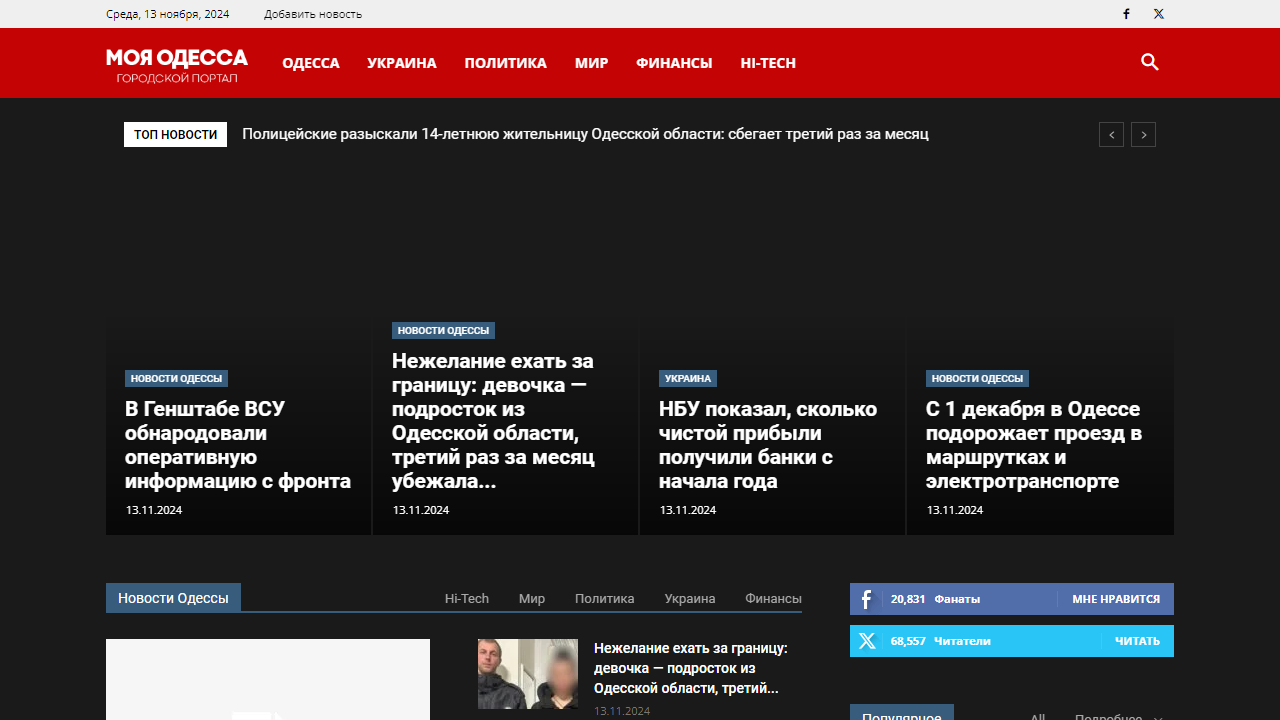Select the Украина filter tab
Screen dimensions: 1280x720
[690, 598]
